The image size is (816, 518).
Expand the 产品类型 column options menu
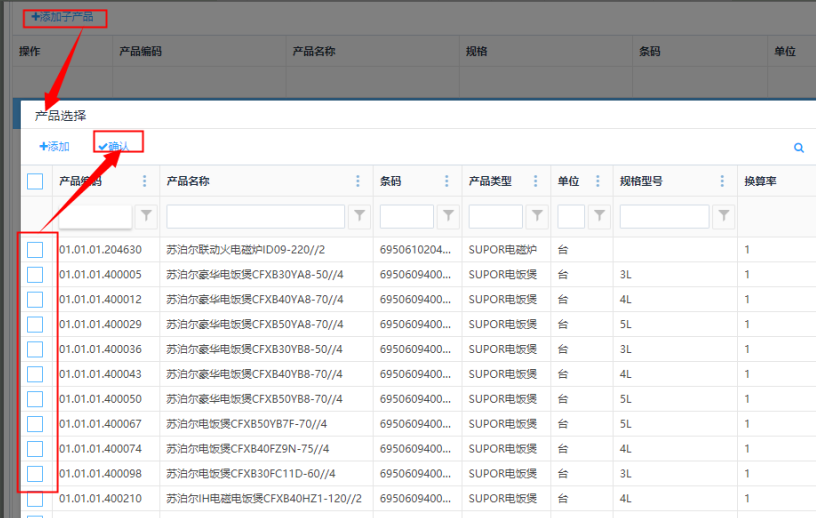(x=536, y=182)
